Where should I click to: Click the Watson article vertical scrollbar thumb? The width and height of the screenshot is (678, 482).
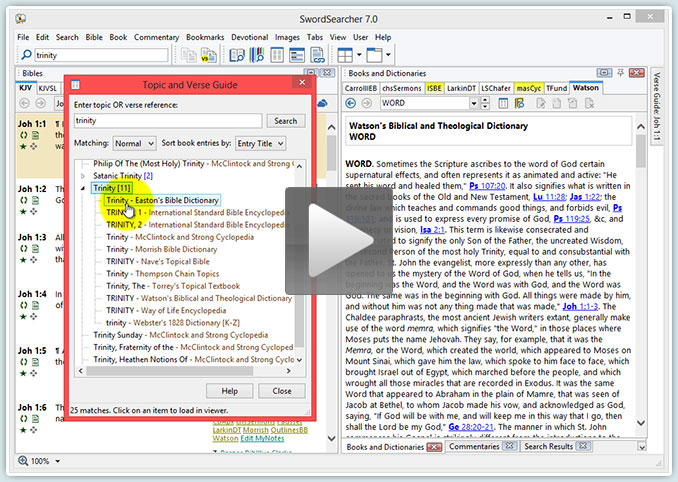[x=641, y=151]
